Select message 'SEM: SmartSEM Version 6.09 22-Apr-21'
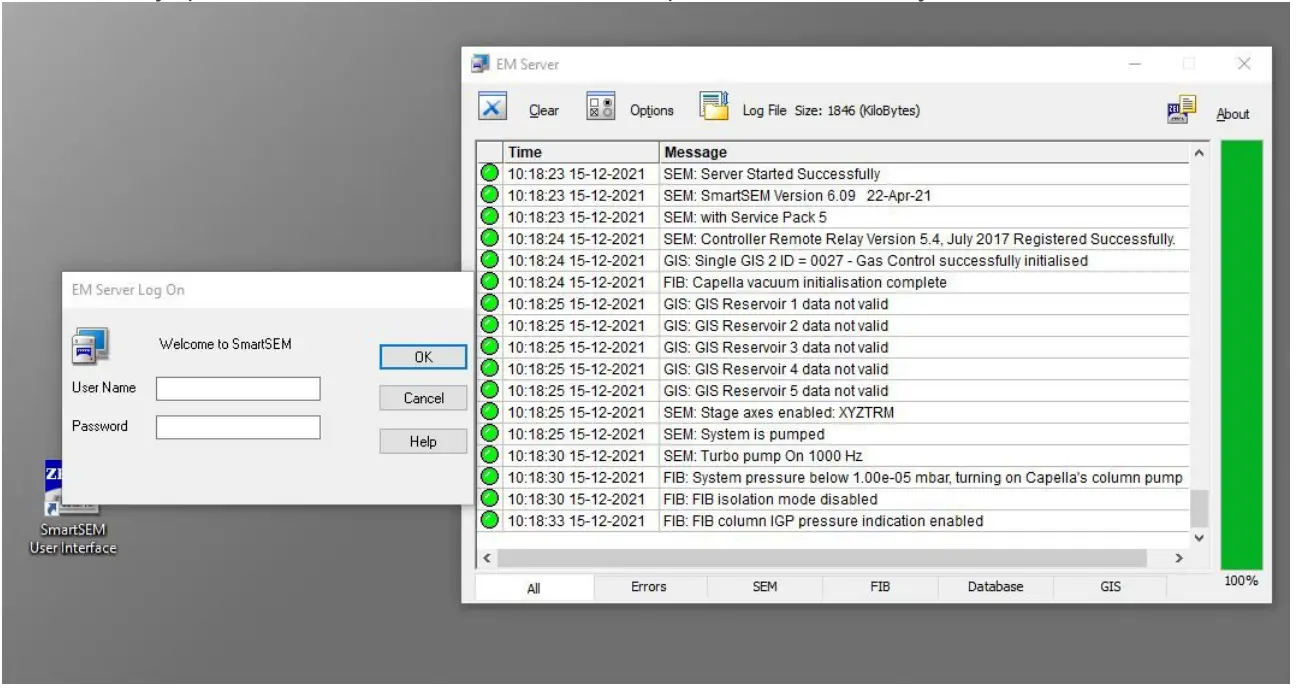 point(797,196)
